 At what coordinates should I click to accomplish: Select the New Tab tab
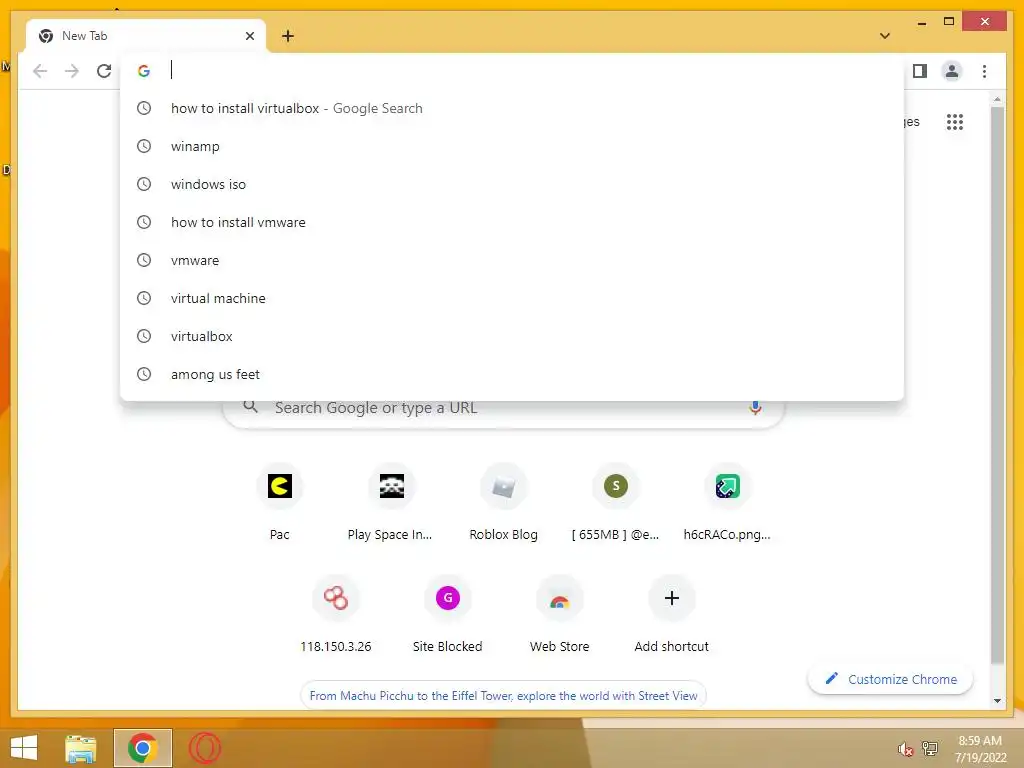146,36
